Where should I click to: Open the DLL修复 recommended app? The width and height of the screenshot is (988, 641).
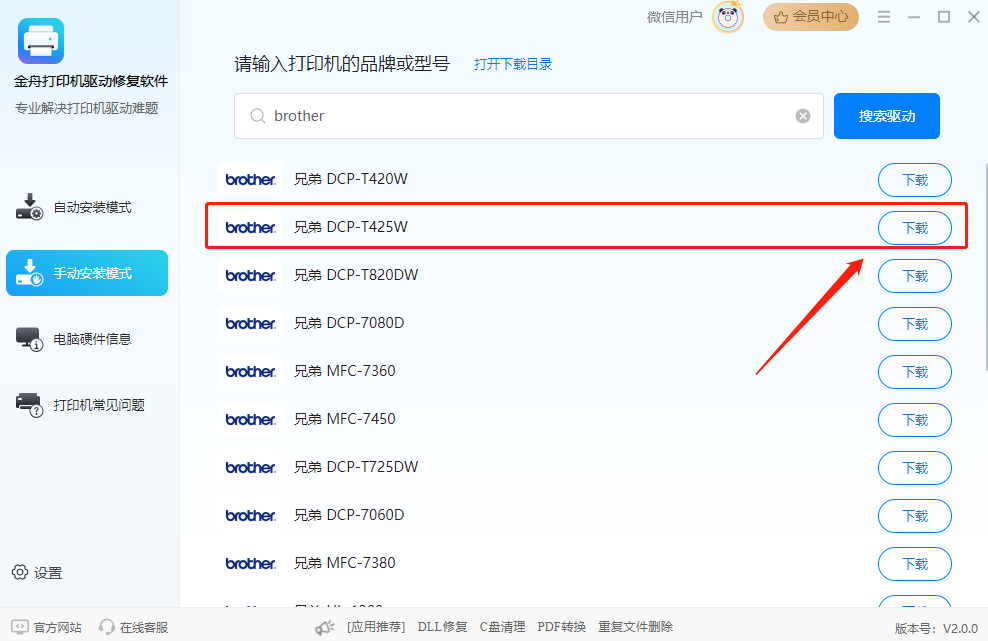coord(442,627)
